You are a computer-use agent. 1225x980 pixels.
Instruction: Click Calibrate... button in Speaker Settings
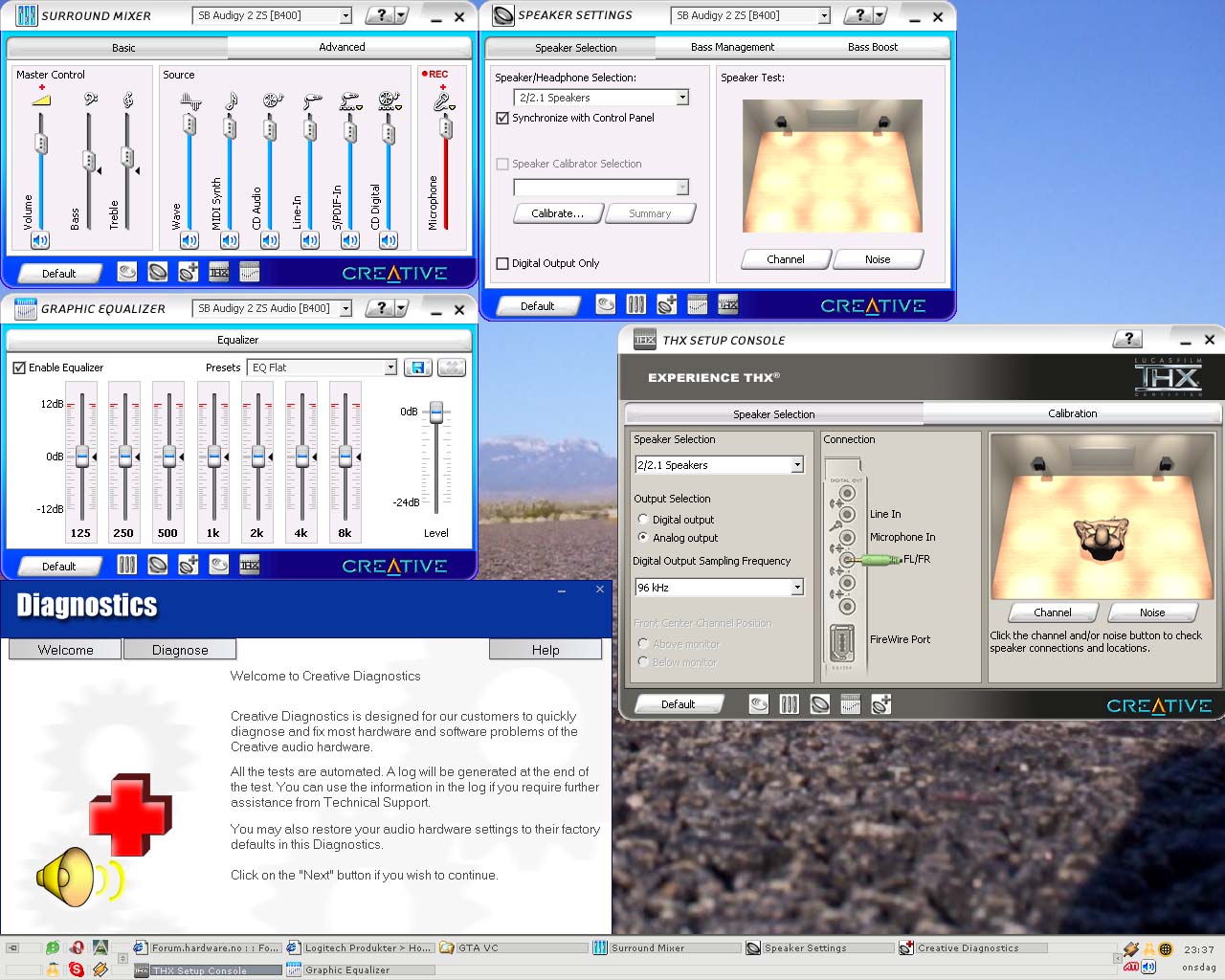[x=558, y=213]
